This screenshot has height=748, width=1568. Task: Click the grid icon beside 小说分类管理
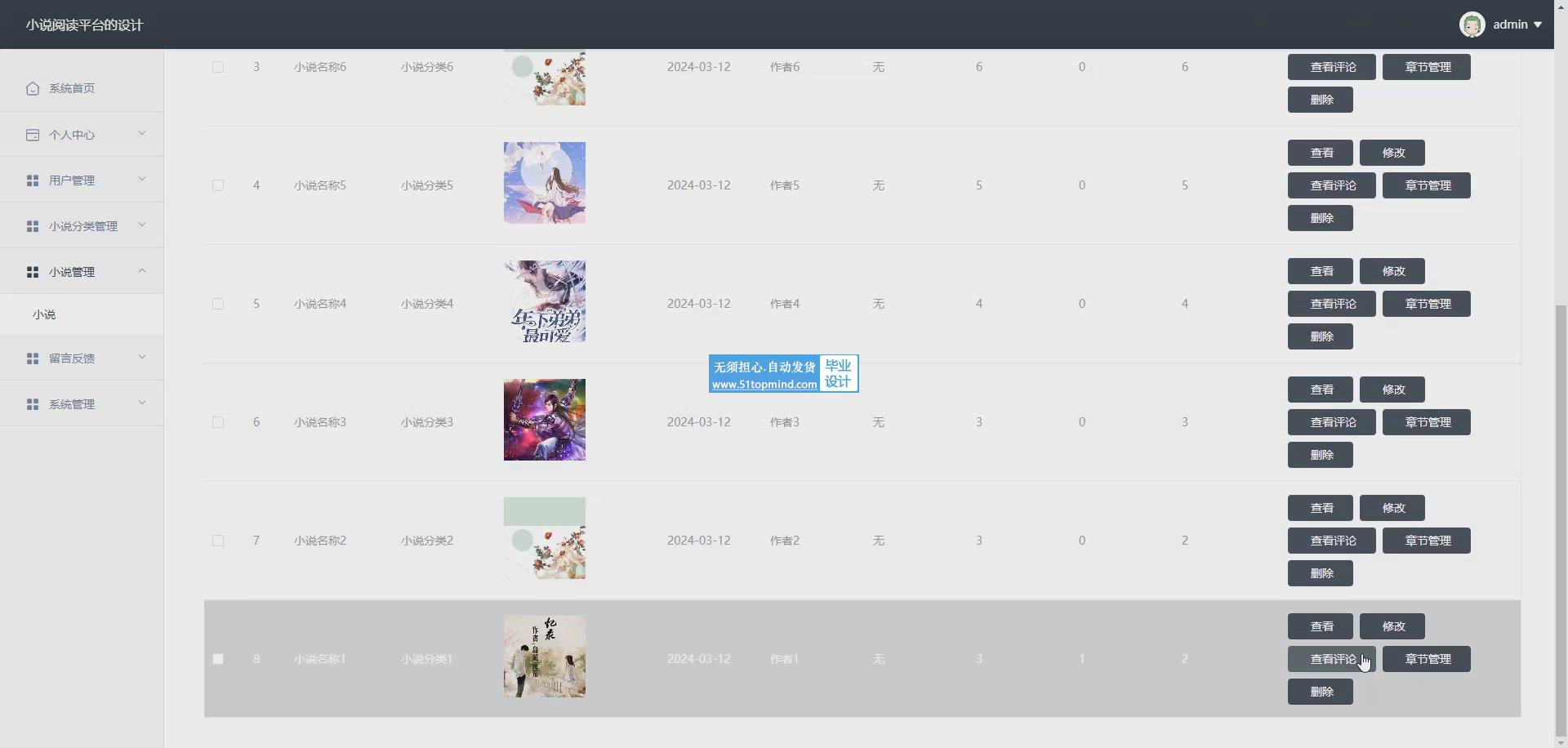pos(33,226)
